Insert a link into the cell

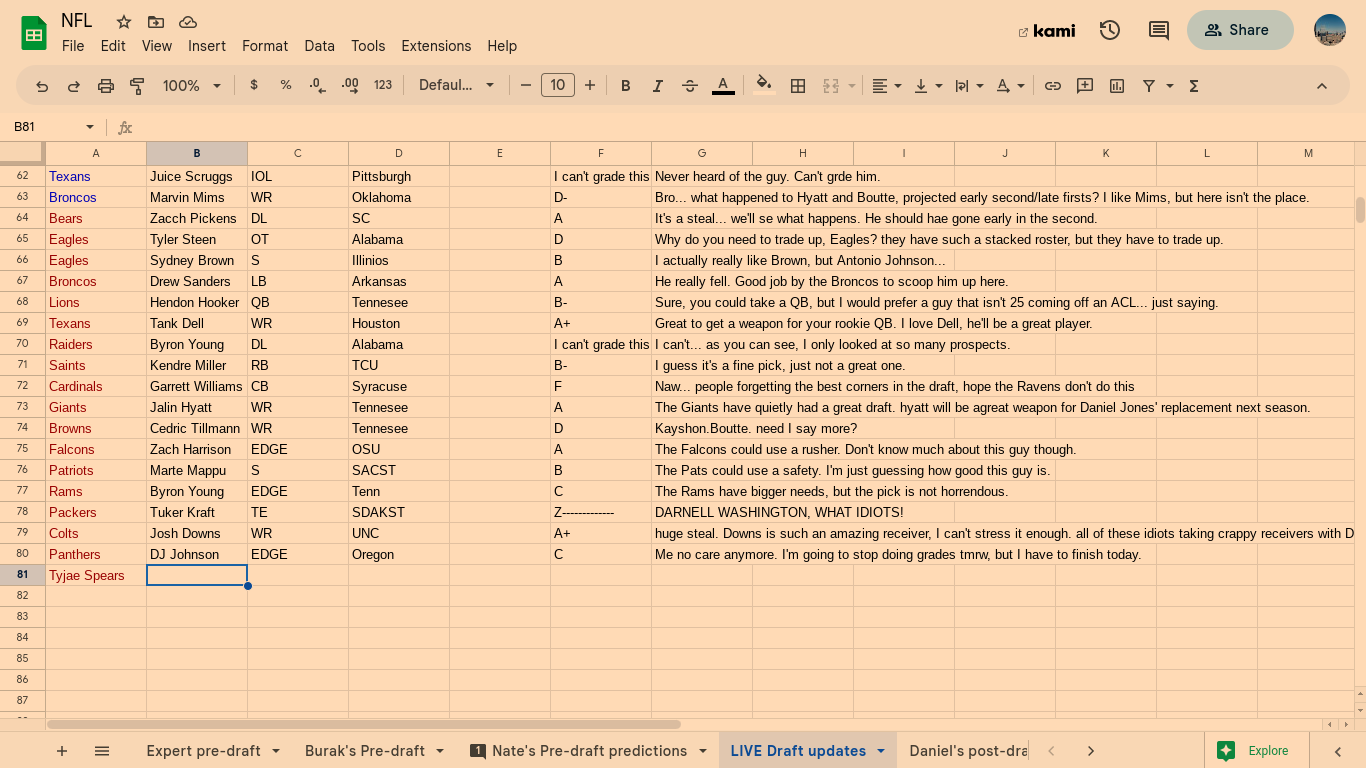click(x=1053, y=86)
